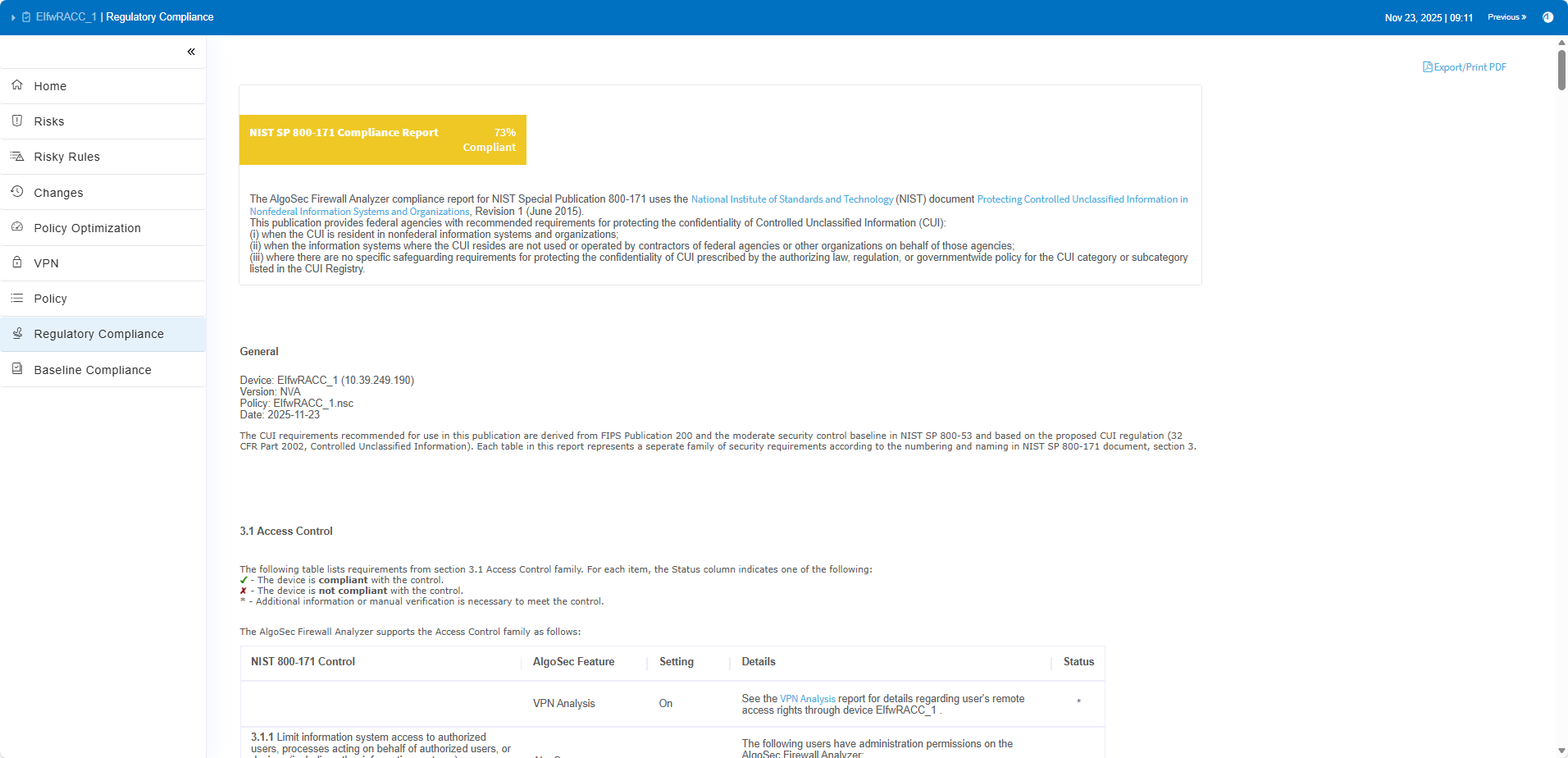
Task: Open the Policy menu item
Action: point(50,299)
